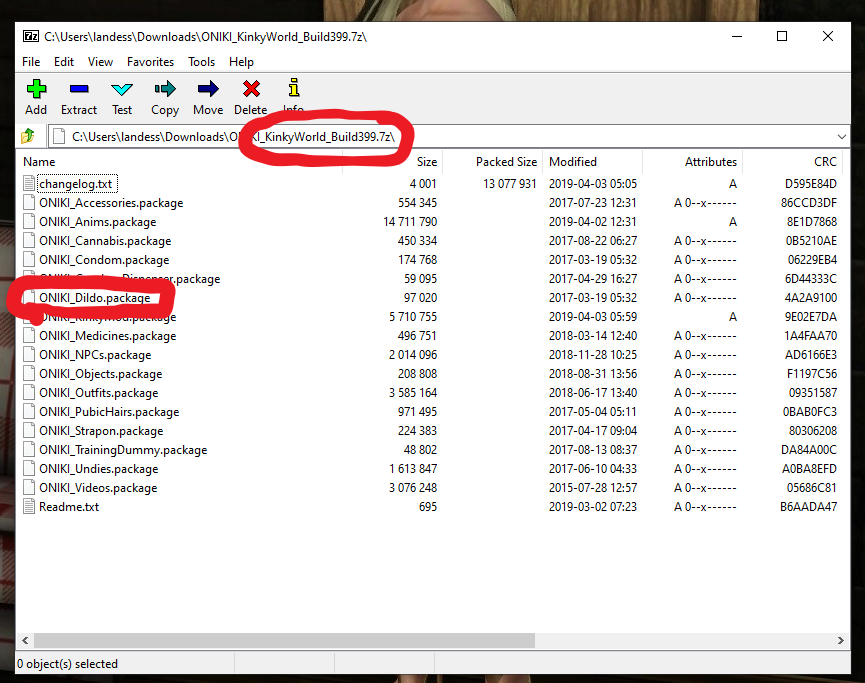
Task: Click icon beside ONIKI_Videos.package
Action: (x=29, y=488)
